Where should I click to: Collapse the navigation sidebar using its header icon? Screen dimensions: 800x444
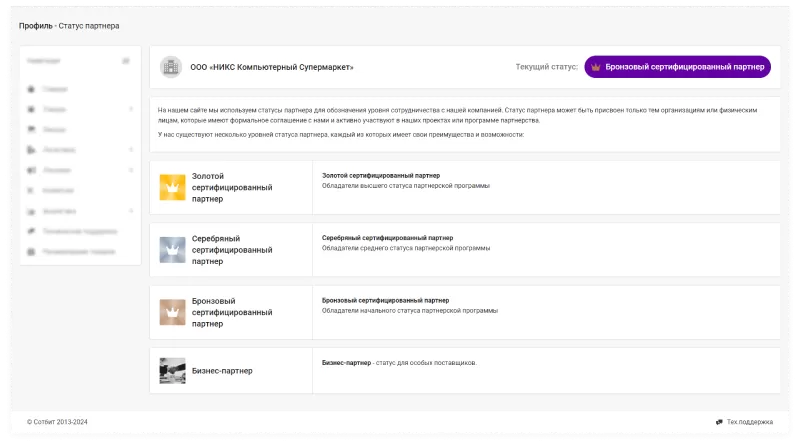click(125, 61)
